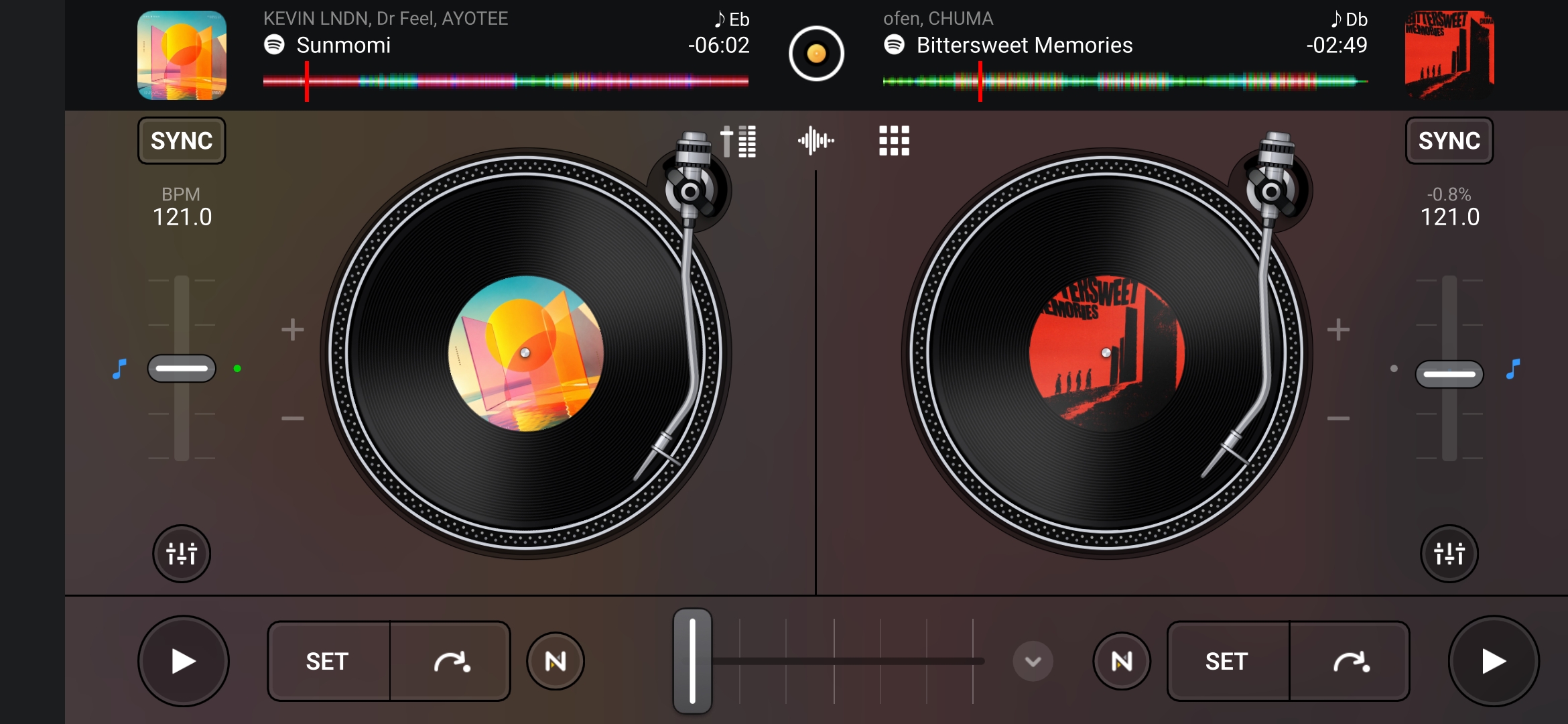Image resolution: width=1568 pixels, height=724 pixels.
Task: Nudge right deck tempo down with minus
Action: pos(1338,419)
